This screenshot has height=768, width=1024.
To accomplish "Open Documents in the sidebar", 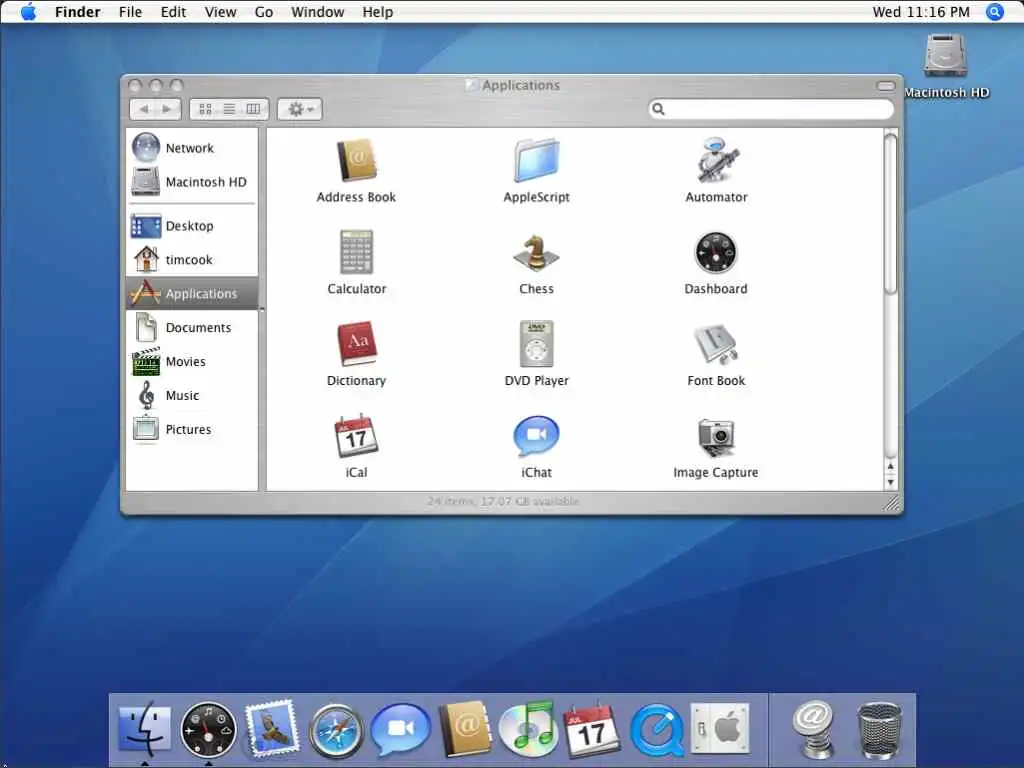I will click(192, 328).
